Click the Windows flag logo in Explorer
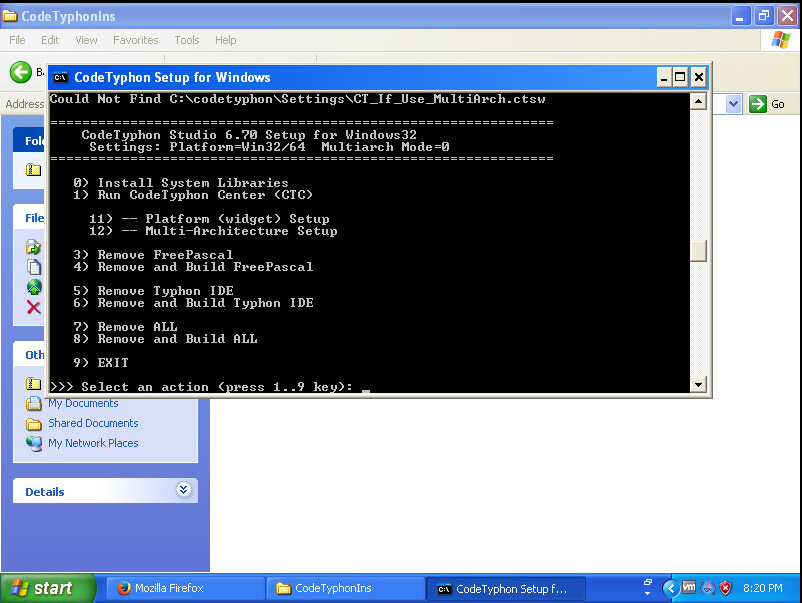The width and height of the screenshot is (802, 603). click(x=781, y=40)
